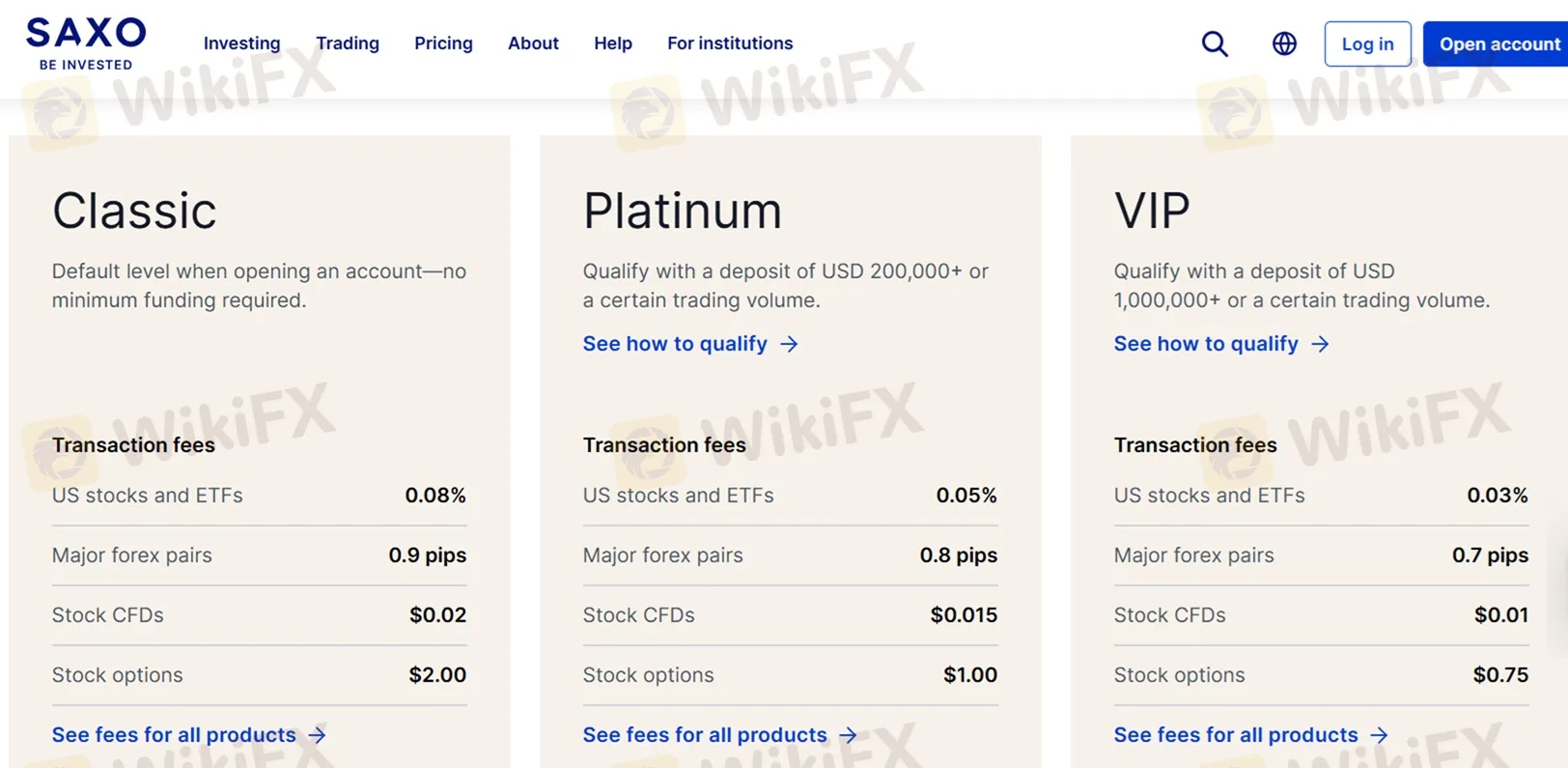This screenshot has width=1568, height=768.
Task: Select the VIP tier heading
Action: [1152, 211]
